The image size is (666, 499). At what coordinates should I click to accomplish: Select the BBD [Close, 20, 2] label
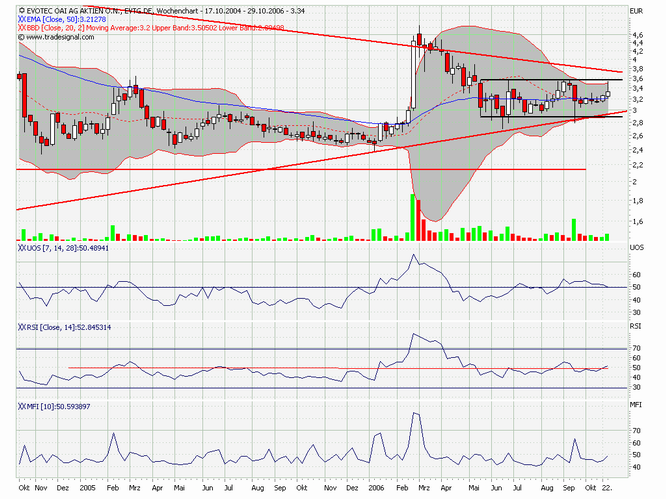point(55,28)
